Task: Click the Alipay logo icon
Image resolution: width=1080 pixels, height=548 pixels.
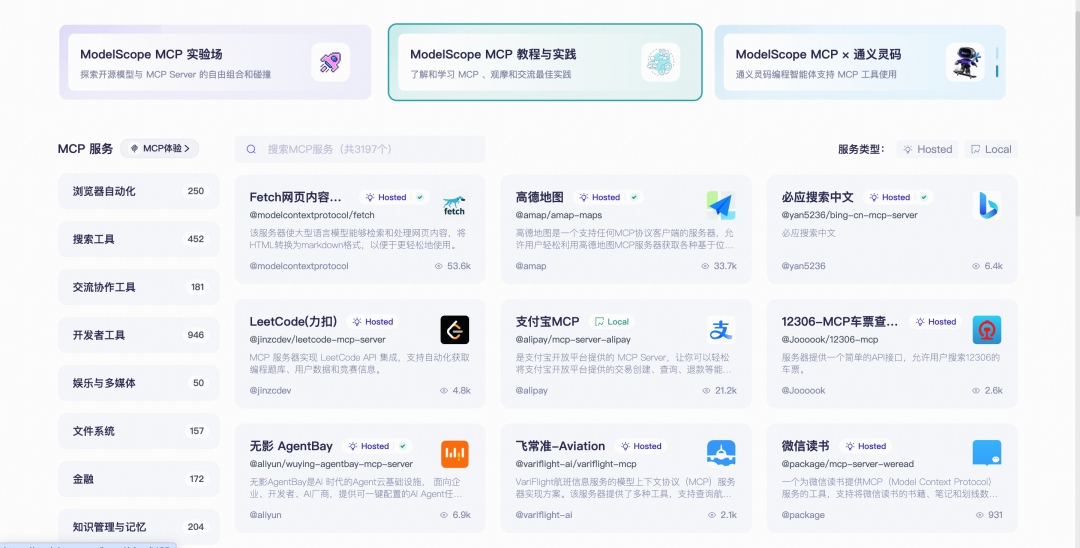Action: 720,330
